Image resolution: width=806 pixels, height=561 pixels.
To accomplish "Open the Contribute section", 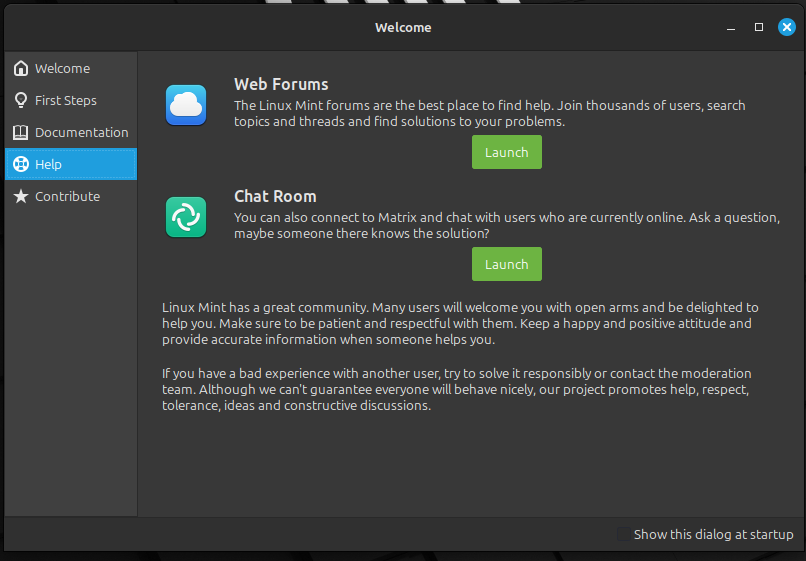I will click(71, 196).
